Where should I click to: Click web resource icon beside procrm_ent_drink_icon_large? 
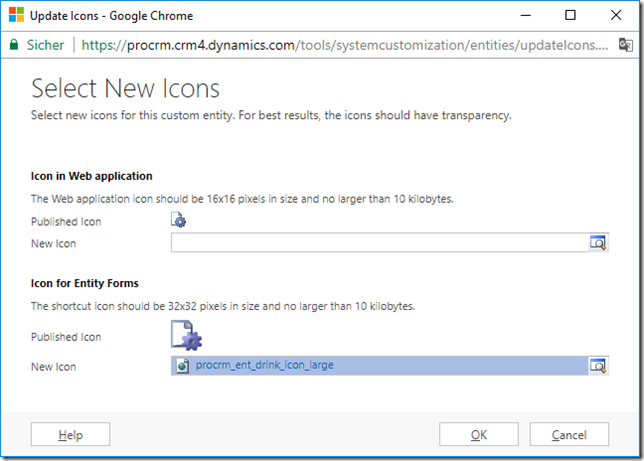182,366
